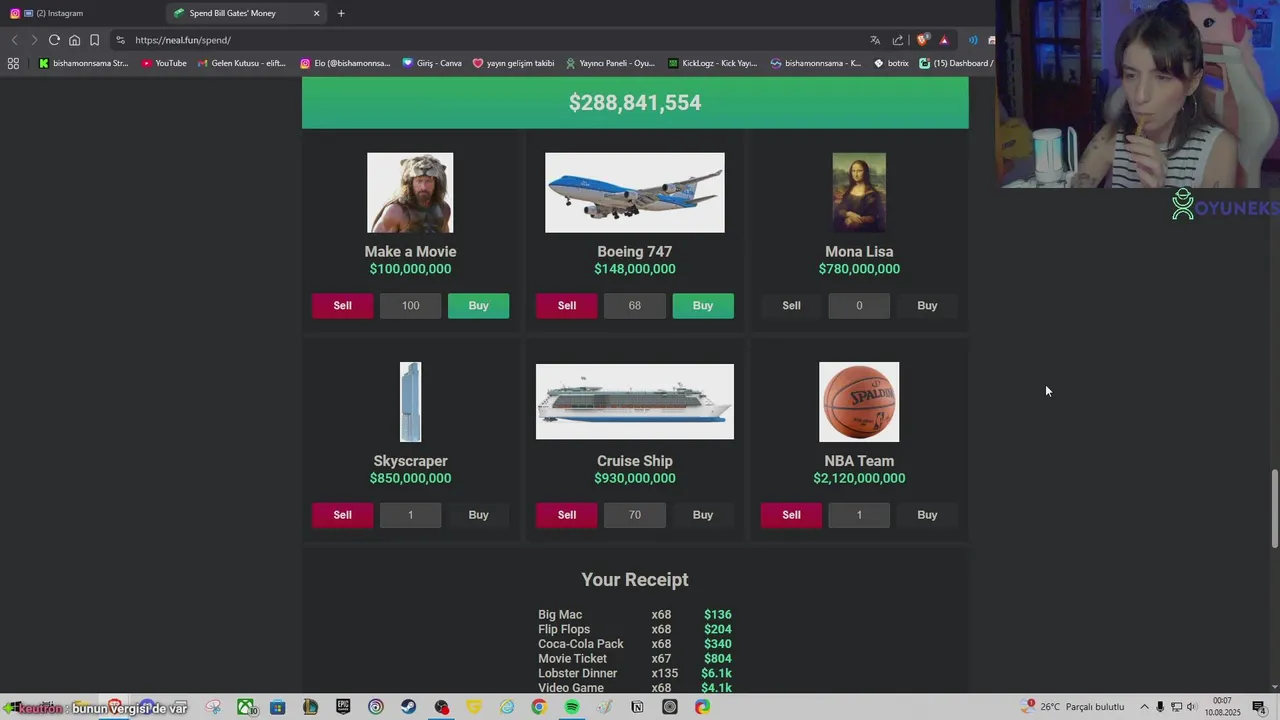
Task: Click the translate page icon
Action: click(875, 40)
